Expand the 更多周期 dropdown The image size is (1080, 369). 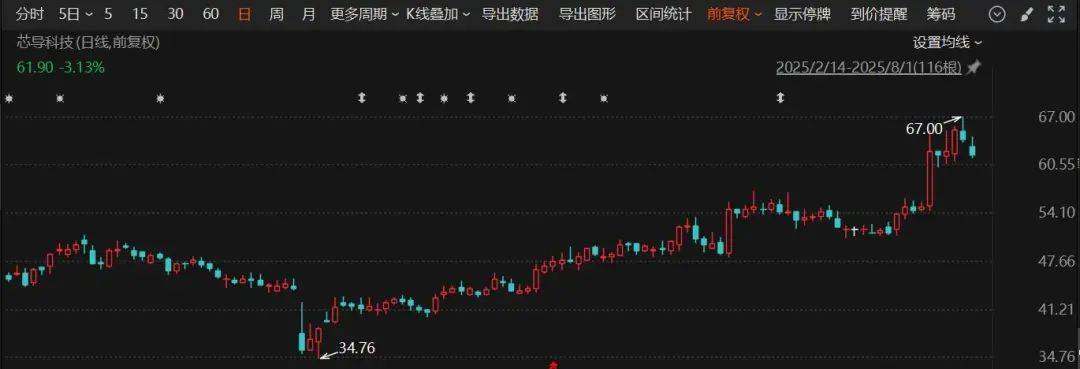pyautogui.click(x=364, y=14)
